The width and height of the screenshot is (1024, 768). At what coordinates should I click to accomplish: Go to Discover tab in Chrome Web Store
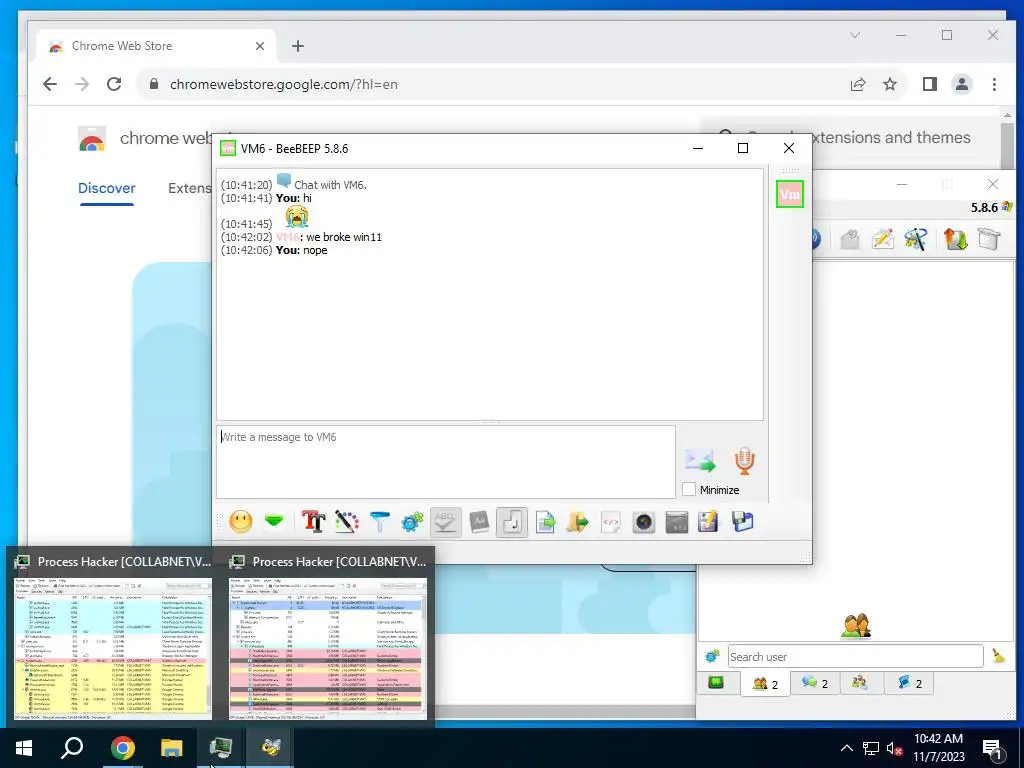[x=106, y=188]
